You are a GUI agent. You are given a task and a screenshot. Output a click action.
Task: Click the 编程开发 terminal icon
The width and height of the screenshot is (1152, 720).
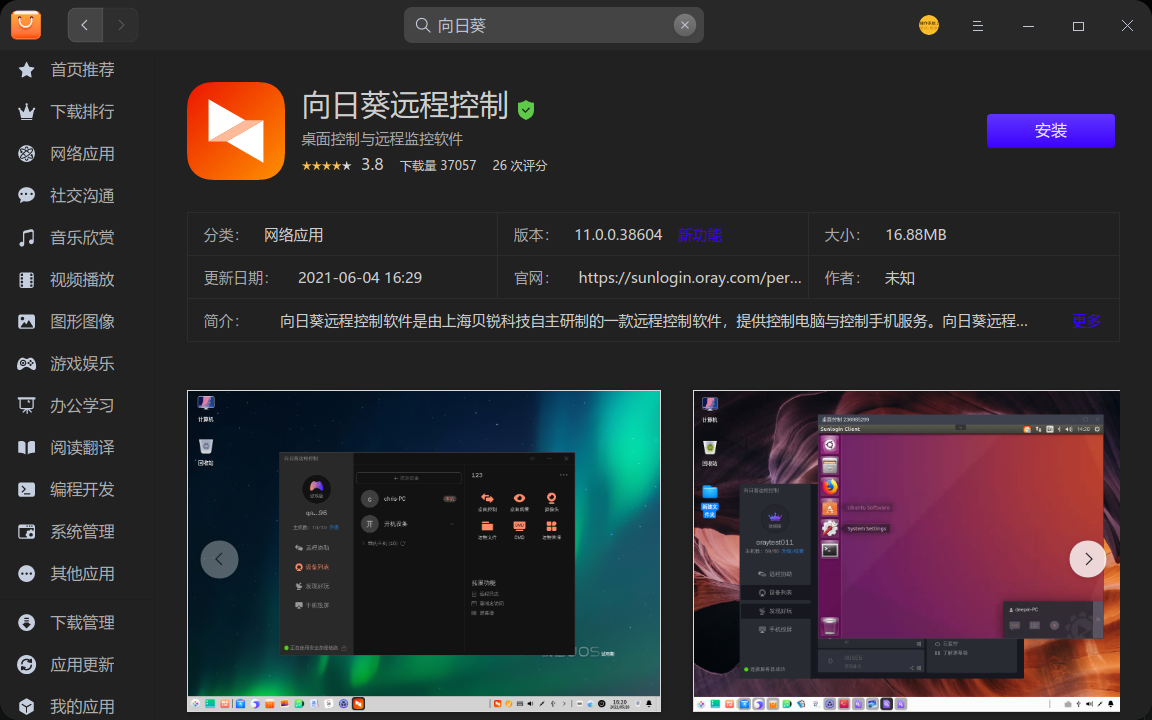click(26, 489)
